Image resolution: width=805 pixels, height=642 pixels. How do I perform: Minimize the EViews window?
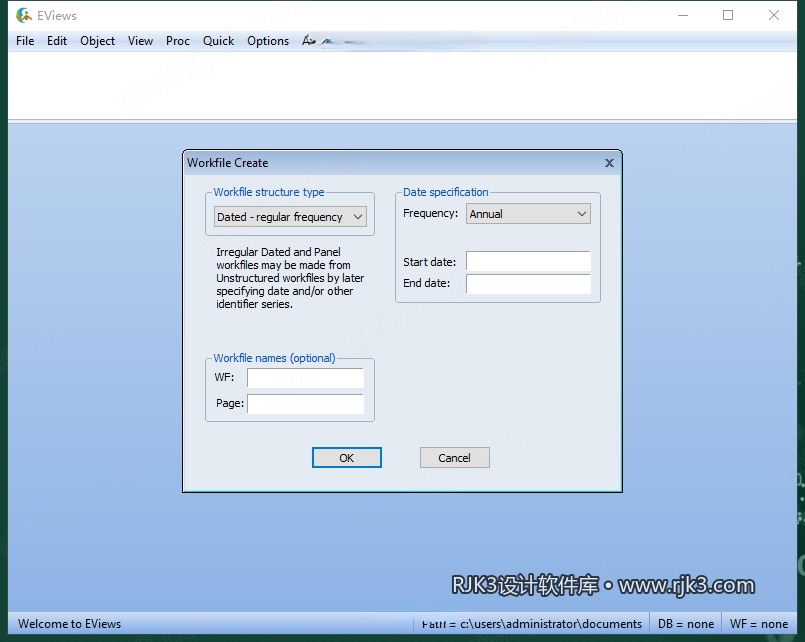click(683, 15)
